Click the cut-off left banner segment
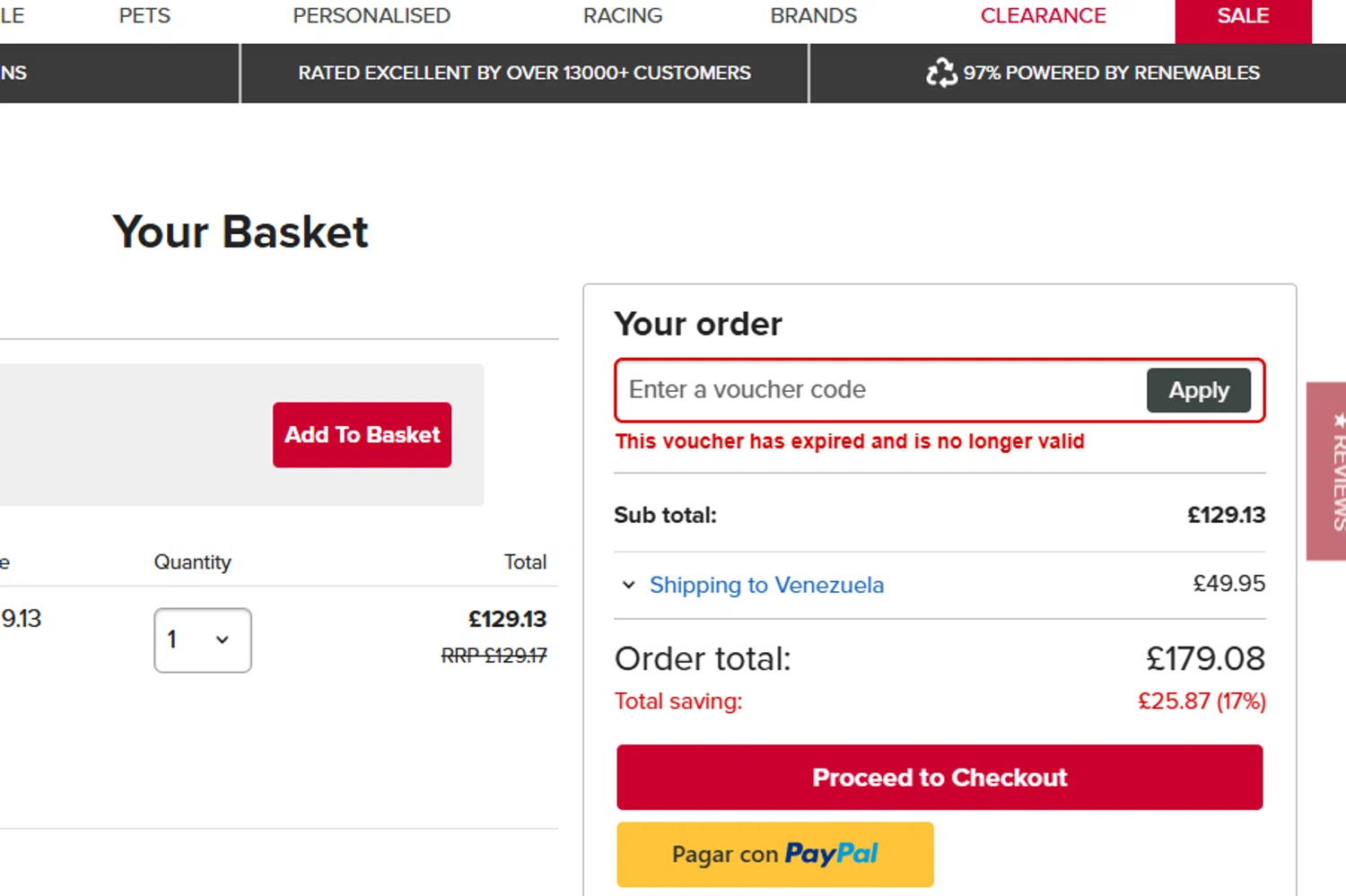Viewport: 1346px width, 896px height. tap(13, 73)
